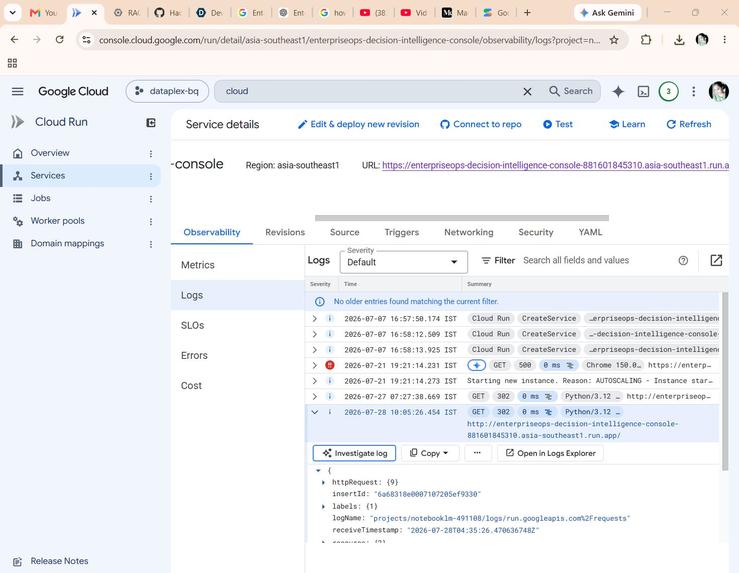The image size is (739, 573).
Task: Open the Google Cloud navigation hamburger menu
Action: tap(17, 91)
